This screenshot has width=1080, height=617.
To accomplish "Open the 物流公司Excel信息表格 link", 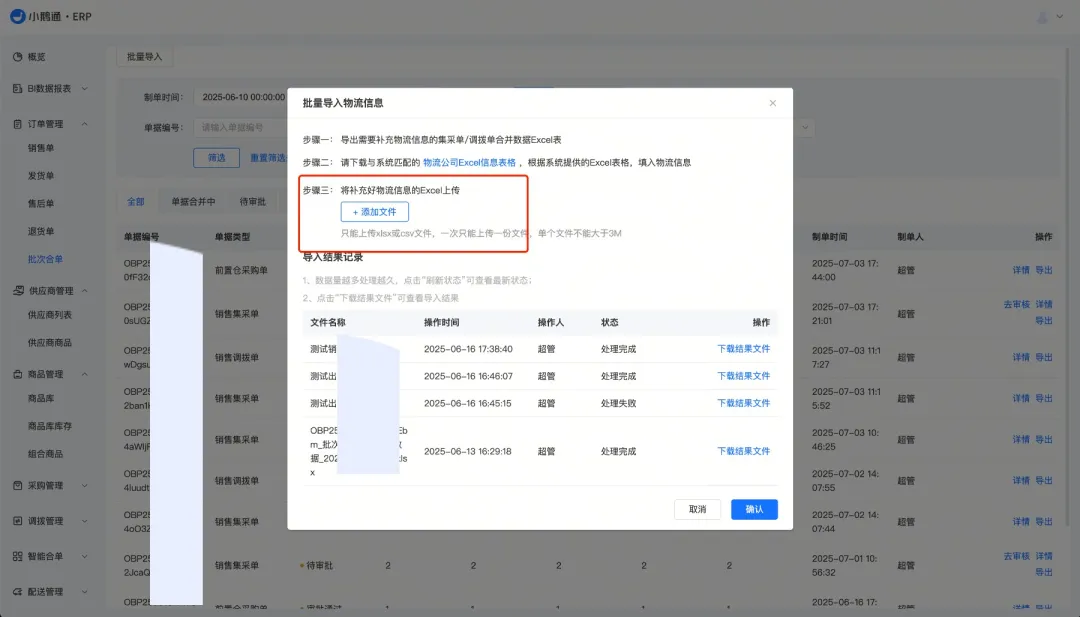I will pyautogui.click(x=469, y=163).
